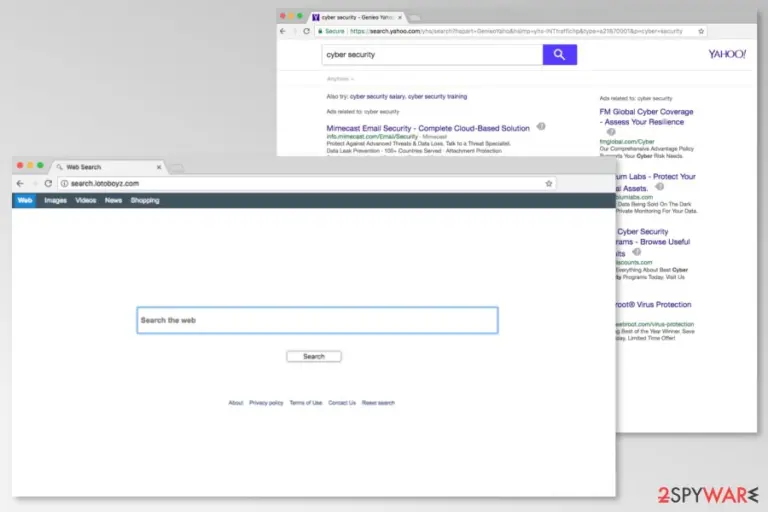768x512 pixels.
Task: Open Cyber Security Programs Browse Useful ad
Action: 653,242
